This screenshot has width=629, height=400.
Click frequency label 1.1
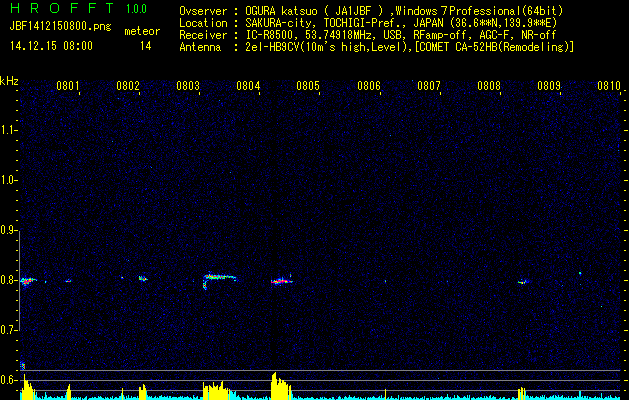tap(9, 130)
